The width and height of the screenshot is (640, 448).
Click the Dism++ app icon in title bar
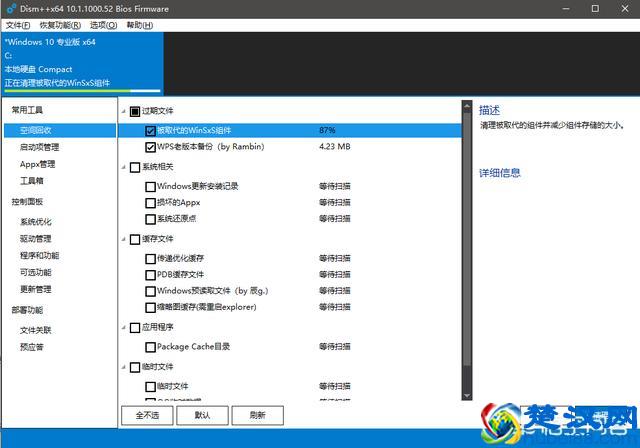pos(11,9)
